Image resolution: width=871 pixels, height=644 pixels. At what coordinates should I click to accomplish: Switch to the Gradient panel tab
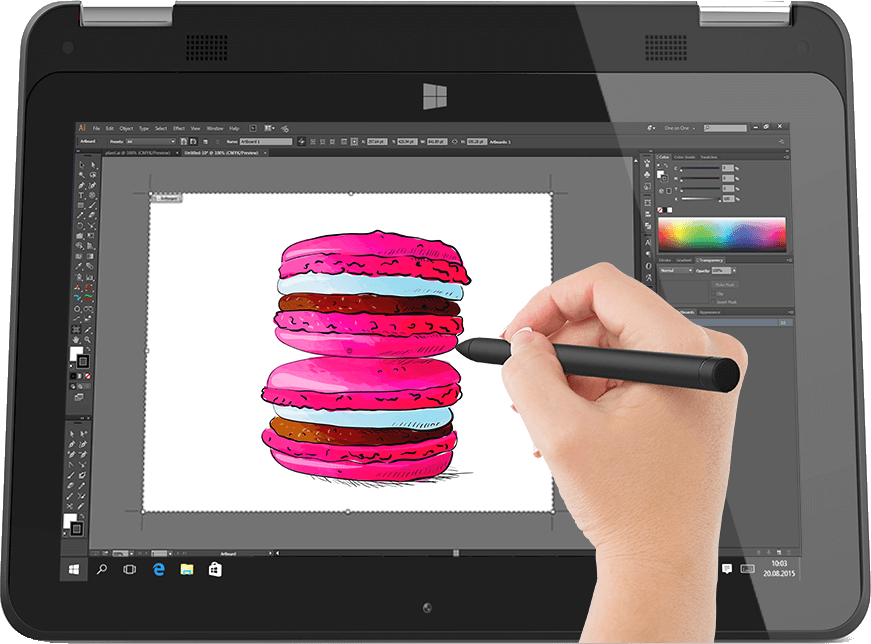coord(684,260)
